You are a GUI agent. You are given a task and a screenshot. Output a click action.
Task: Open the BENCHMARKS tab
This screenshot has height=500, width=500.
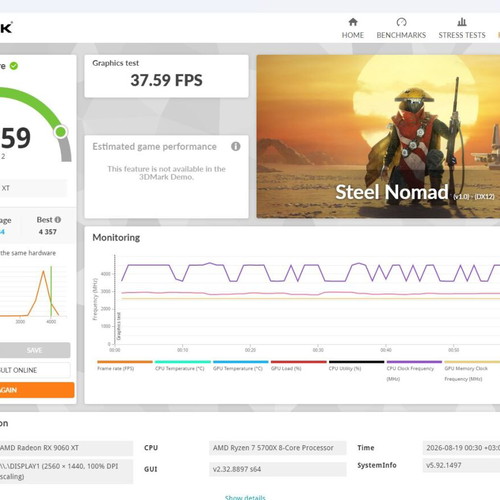pos(401,28)
